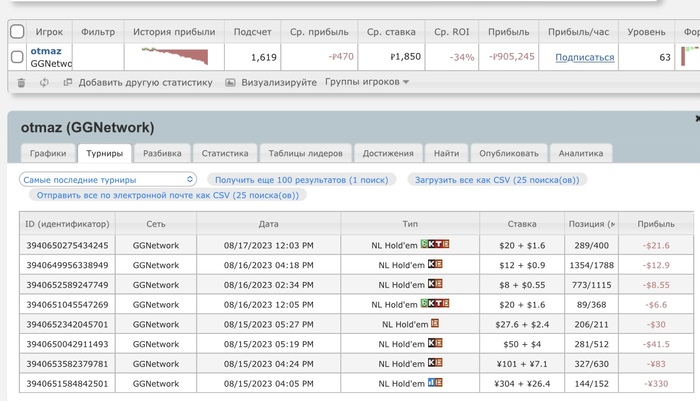Click red T badge in 89/368 row

click(x=438, y=303)
